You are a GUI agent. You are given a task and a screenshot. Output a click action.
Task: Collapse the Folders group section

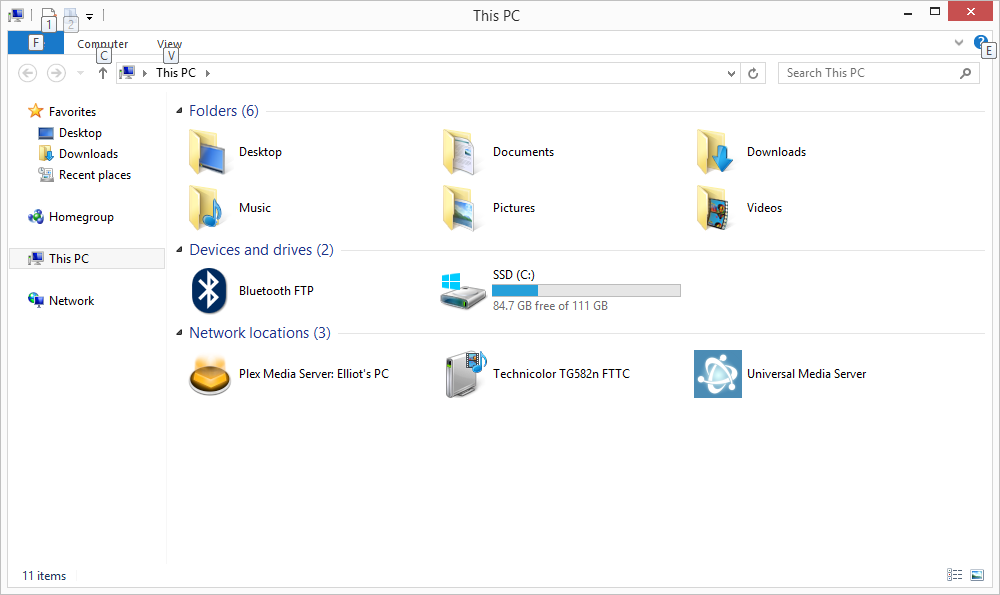(x=180, y=111)
